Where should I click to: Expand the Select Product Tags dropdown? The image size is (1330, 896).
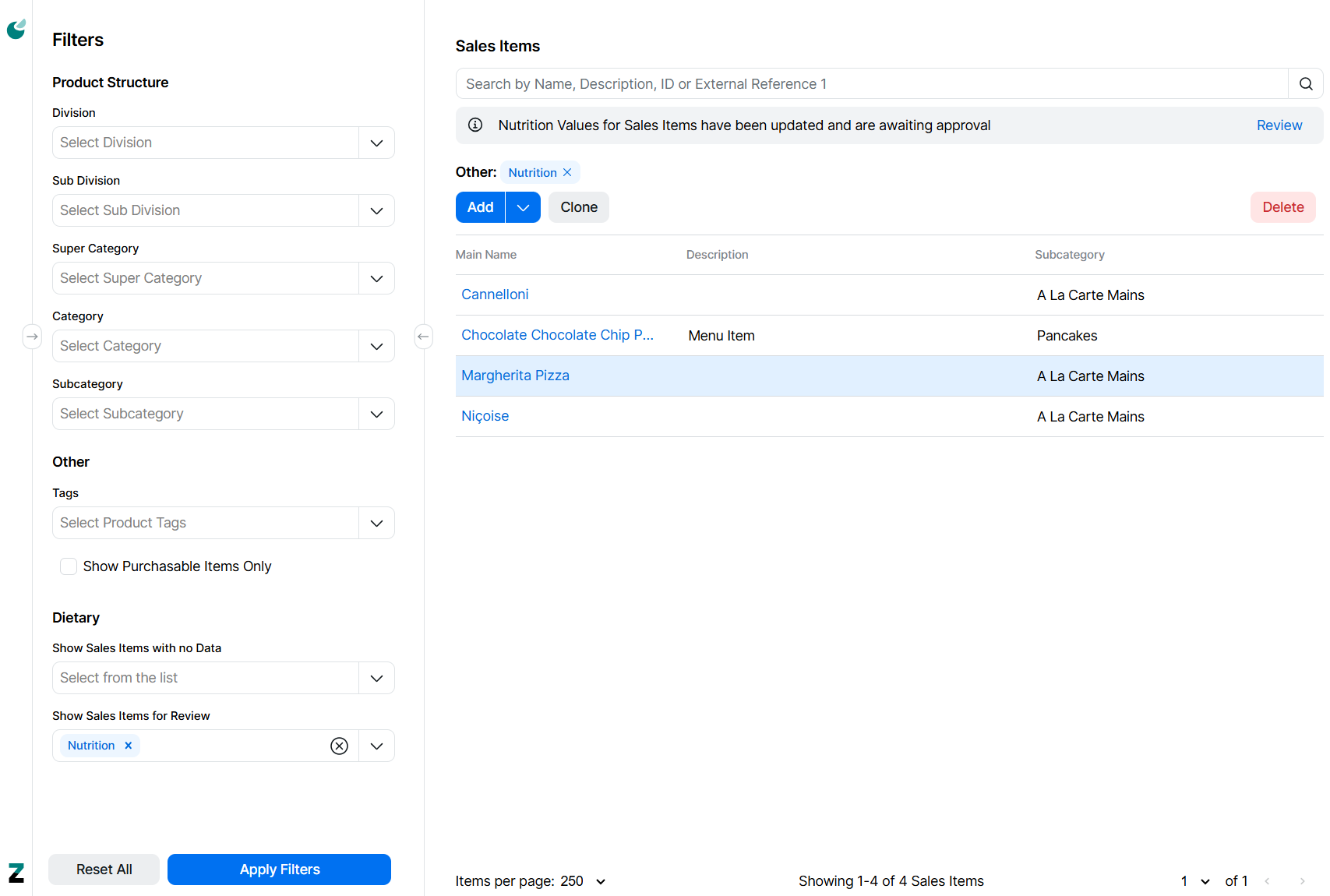tap(376, 524)
